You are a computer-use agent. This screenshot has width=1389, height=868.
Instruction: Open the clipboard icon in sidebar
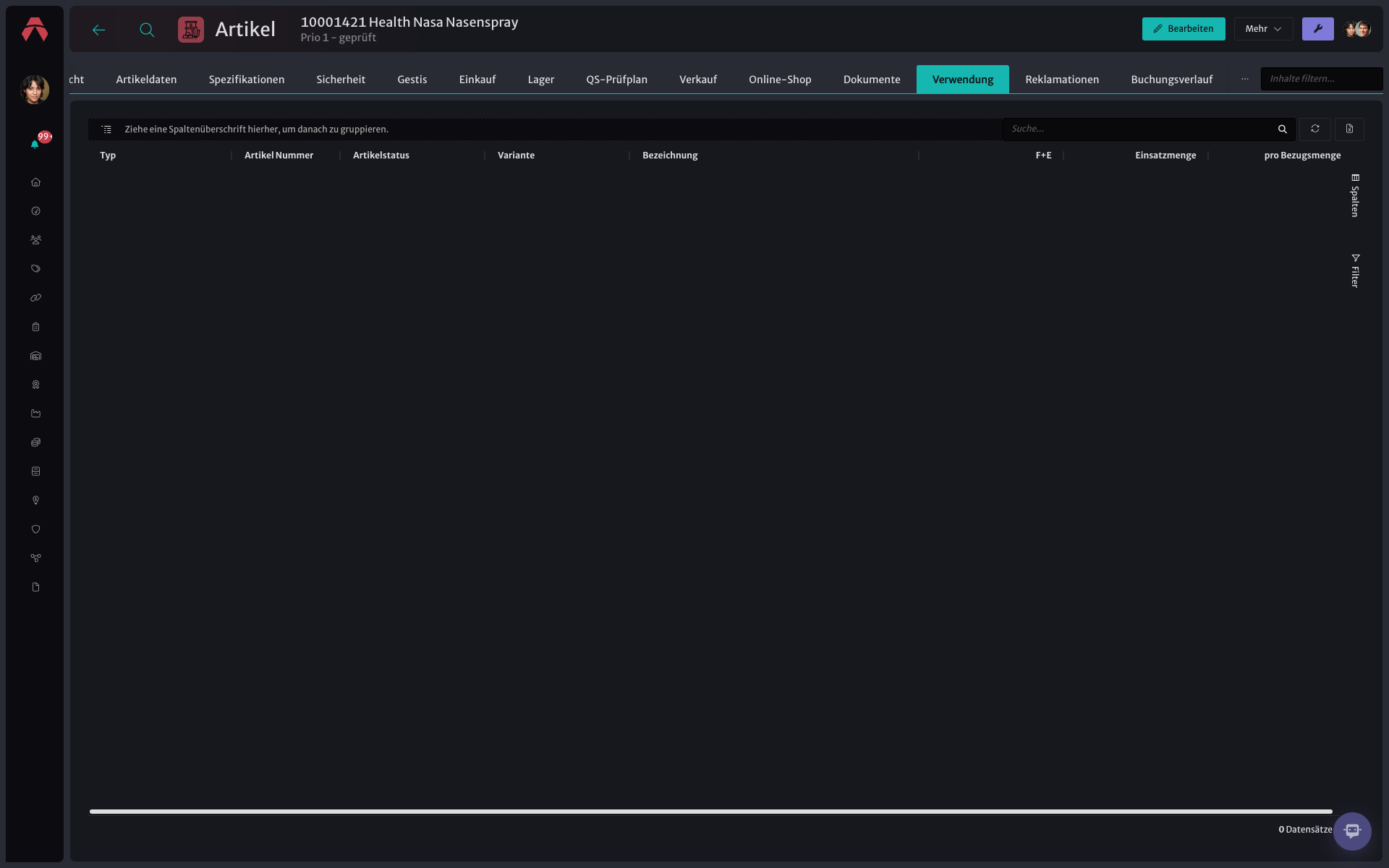35,327
